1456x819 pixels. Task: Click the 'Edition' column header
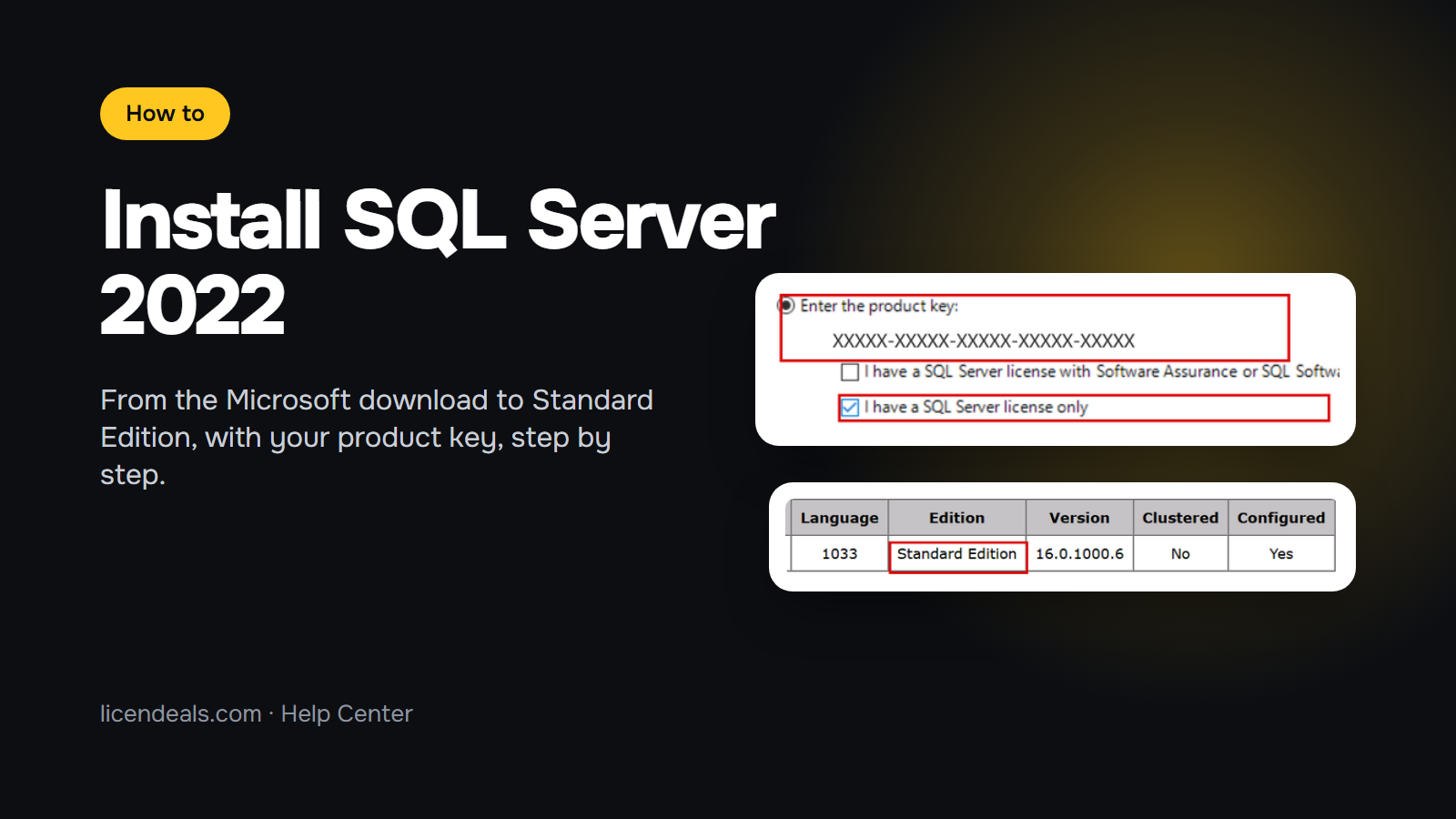pyautogui.click(x=957, y=518)
